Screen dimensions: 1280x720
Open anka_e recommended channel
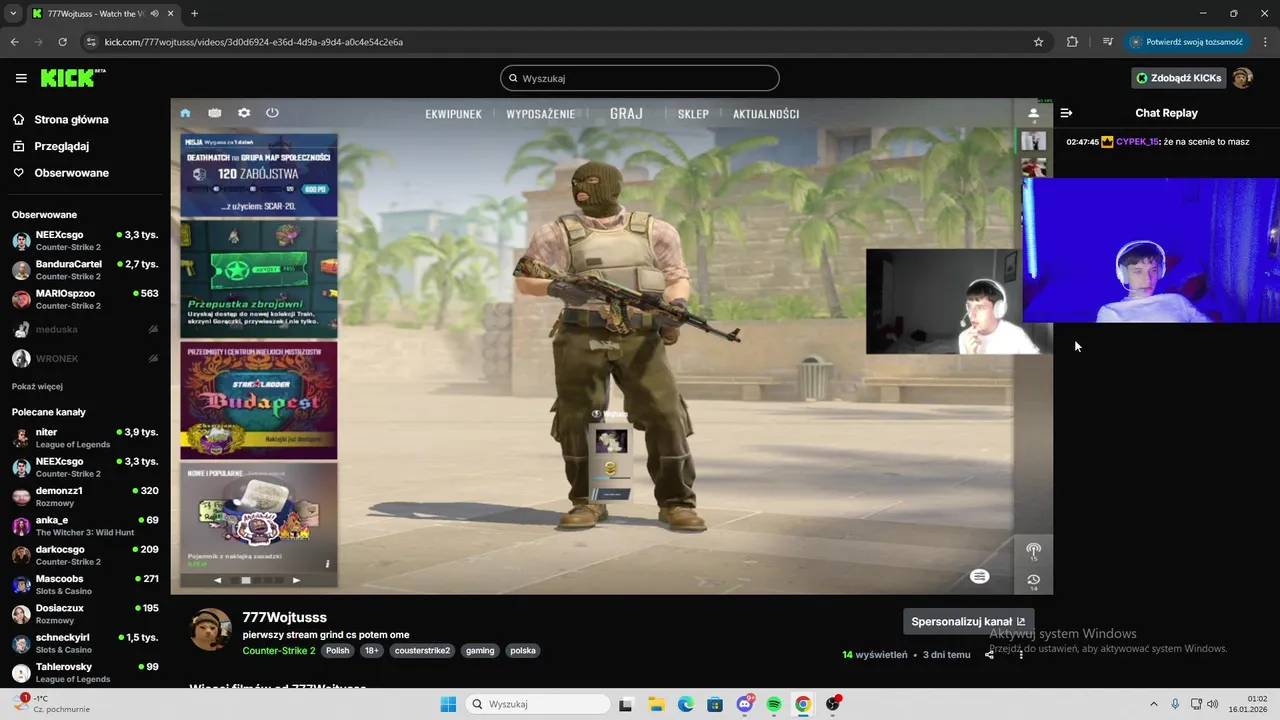click(85, 526)
